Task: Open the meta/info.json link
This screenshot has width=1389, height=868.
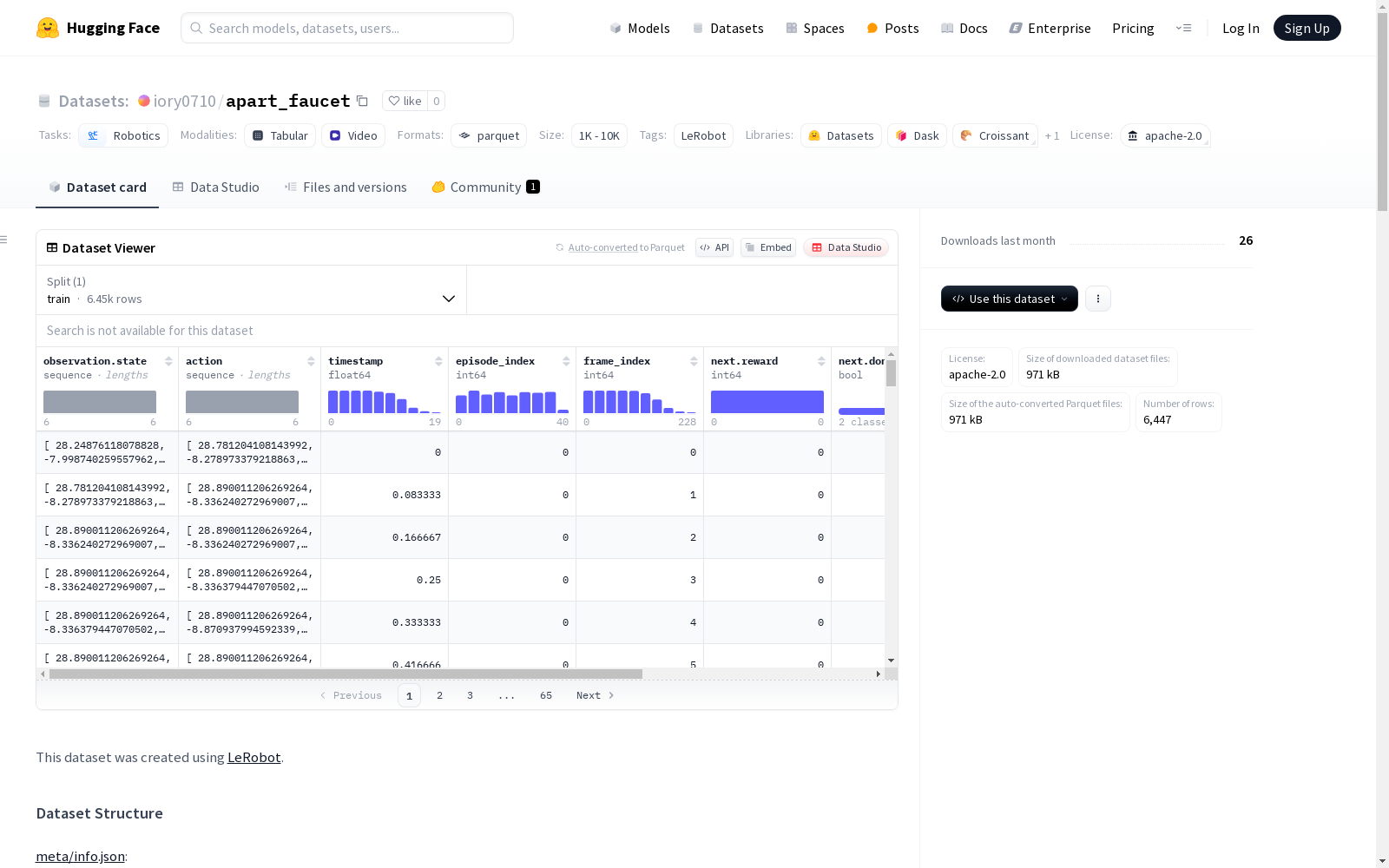Action: pos(80,856)
